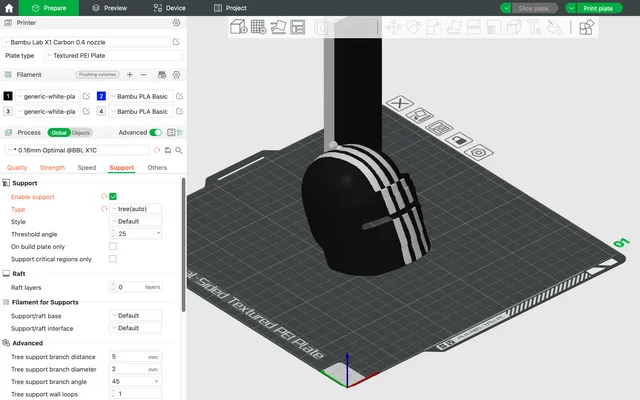Toggle the Advanced mode switch
The image size is (640, 400).
point(156,132)
